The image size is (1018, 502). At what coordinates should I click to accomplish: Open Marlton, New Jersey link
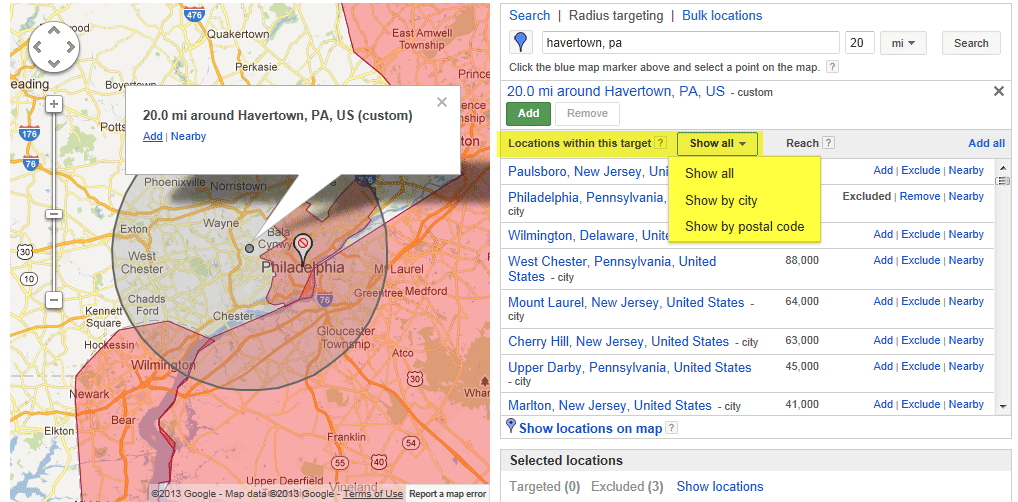tap(610, 405)
